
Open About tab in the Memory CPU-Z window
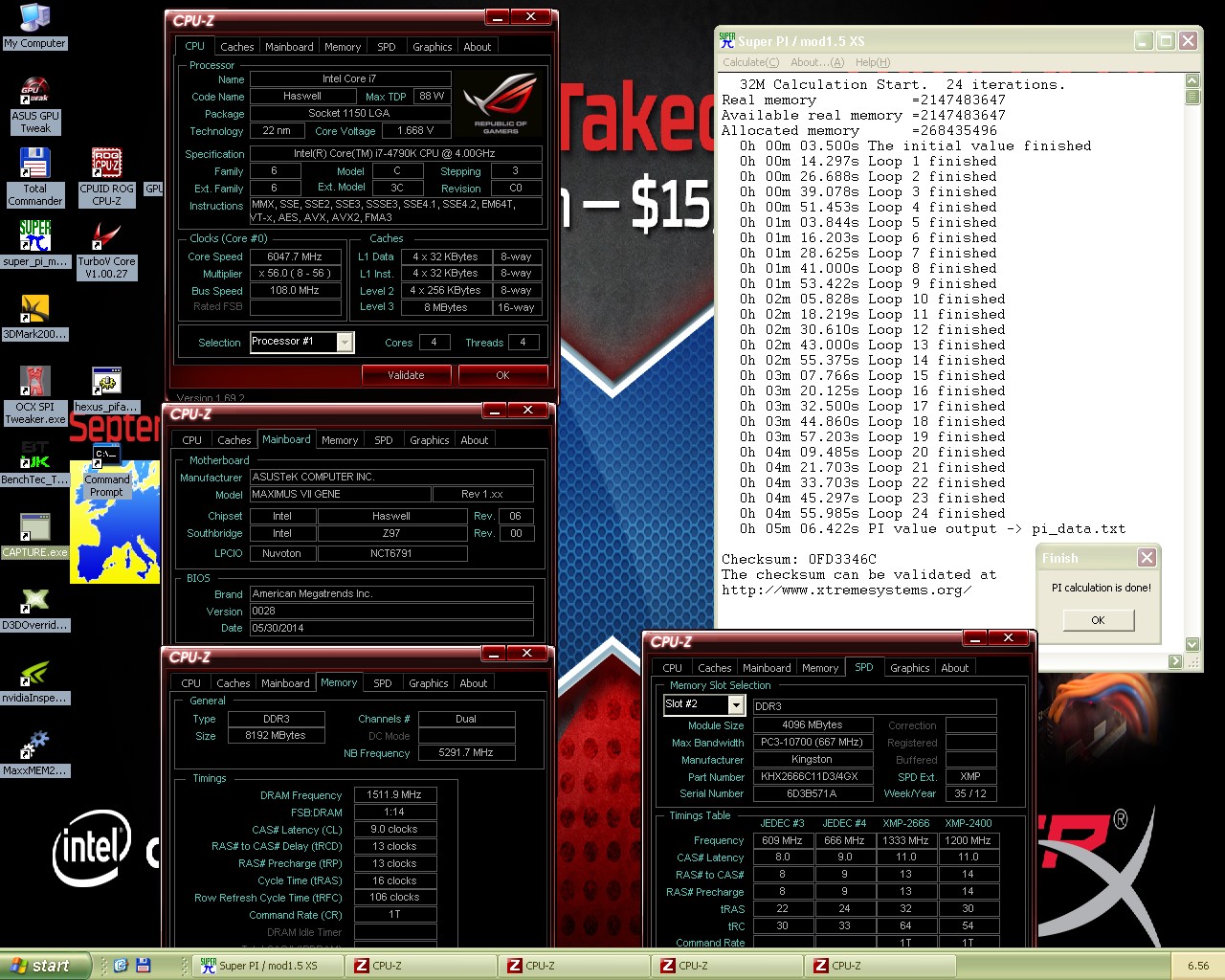click(474, 683)
